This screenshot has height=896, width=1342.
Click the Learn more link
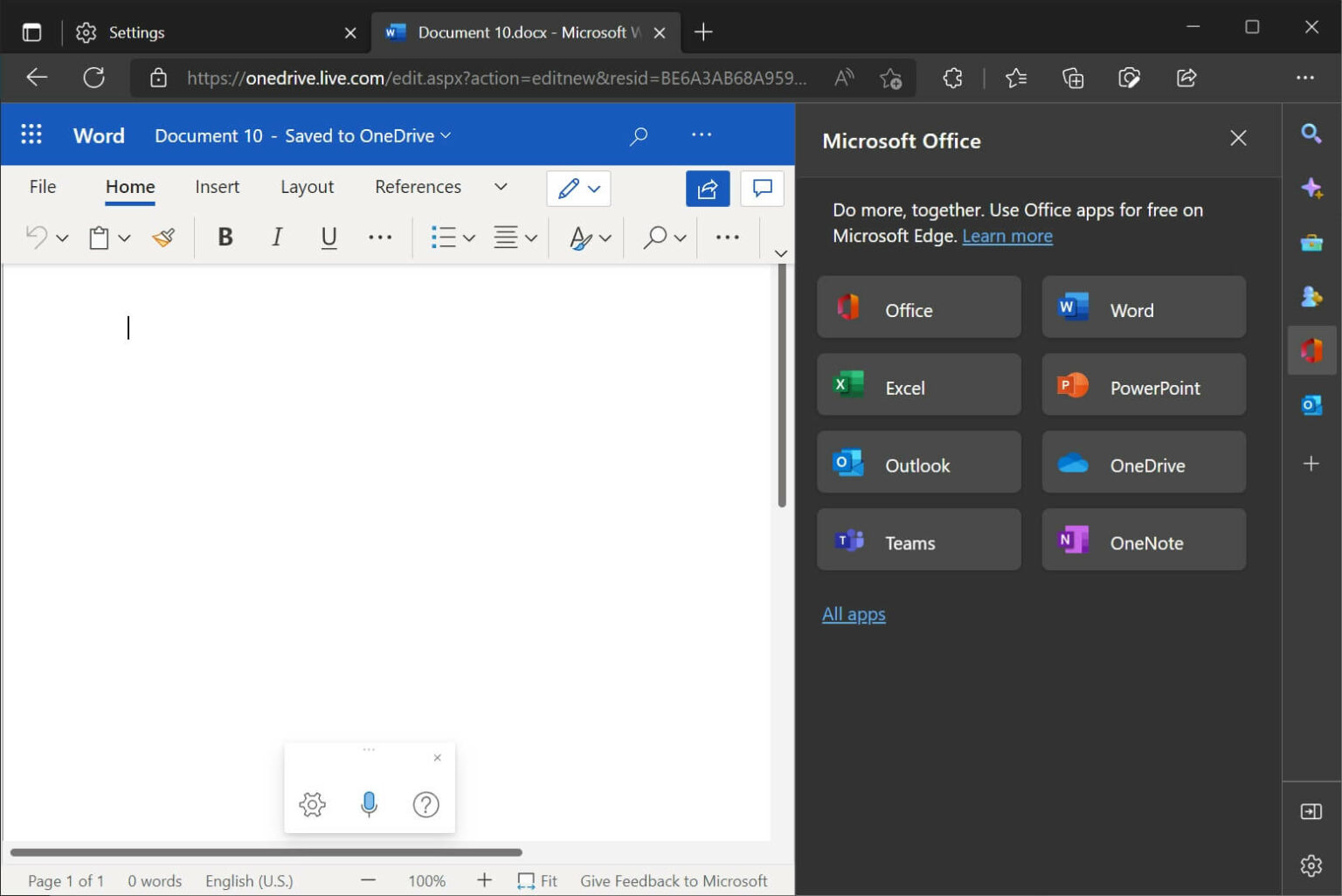pos(1006,235)
